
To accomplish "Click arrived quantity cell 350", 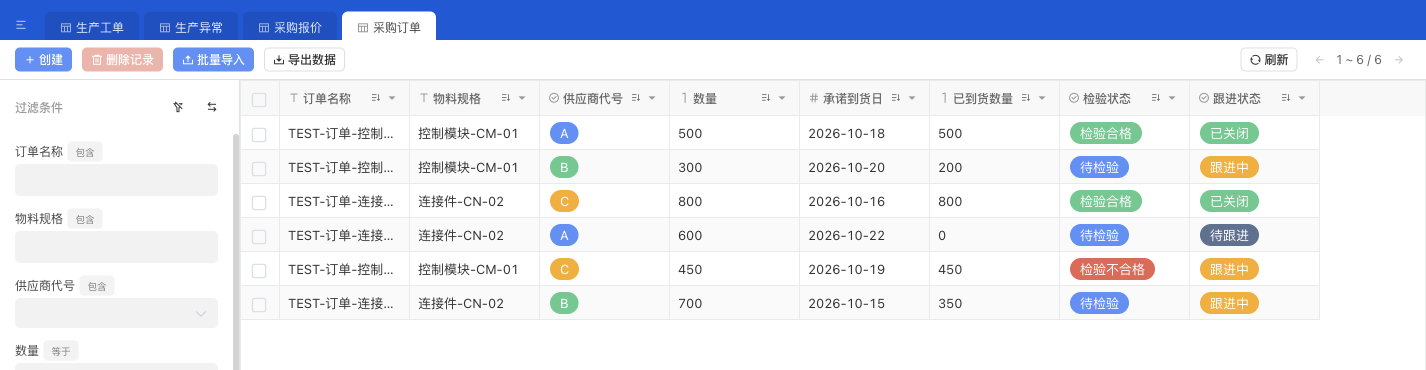I will (994, 303).
